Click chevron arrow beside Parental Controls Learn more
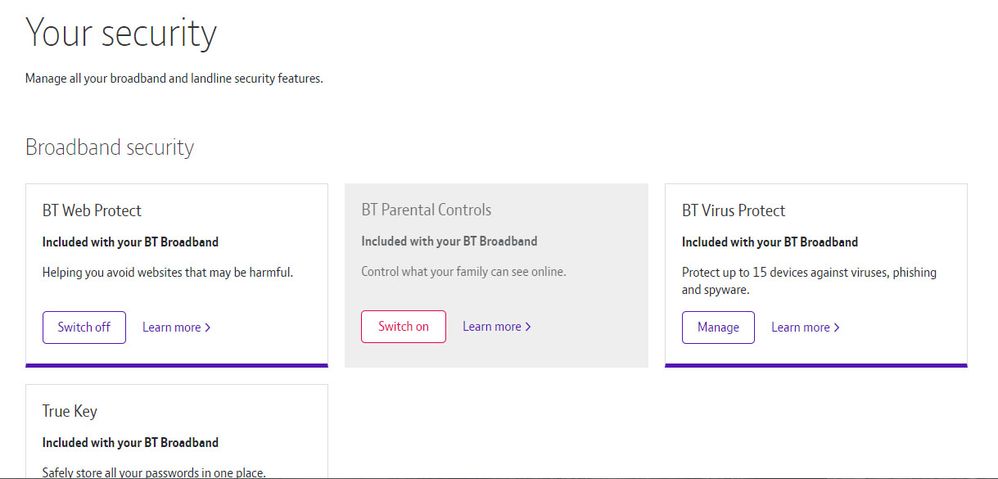This screenshot has width=998, height=479. 528,327
